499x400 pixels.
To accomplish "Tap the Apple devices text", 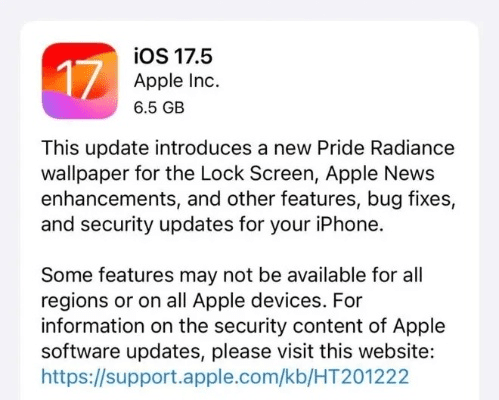I will [x=258, y=301].
